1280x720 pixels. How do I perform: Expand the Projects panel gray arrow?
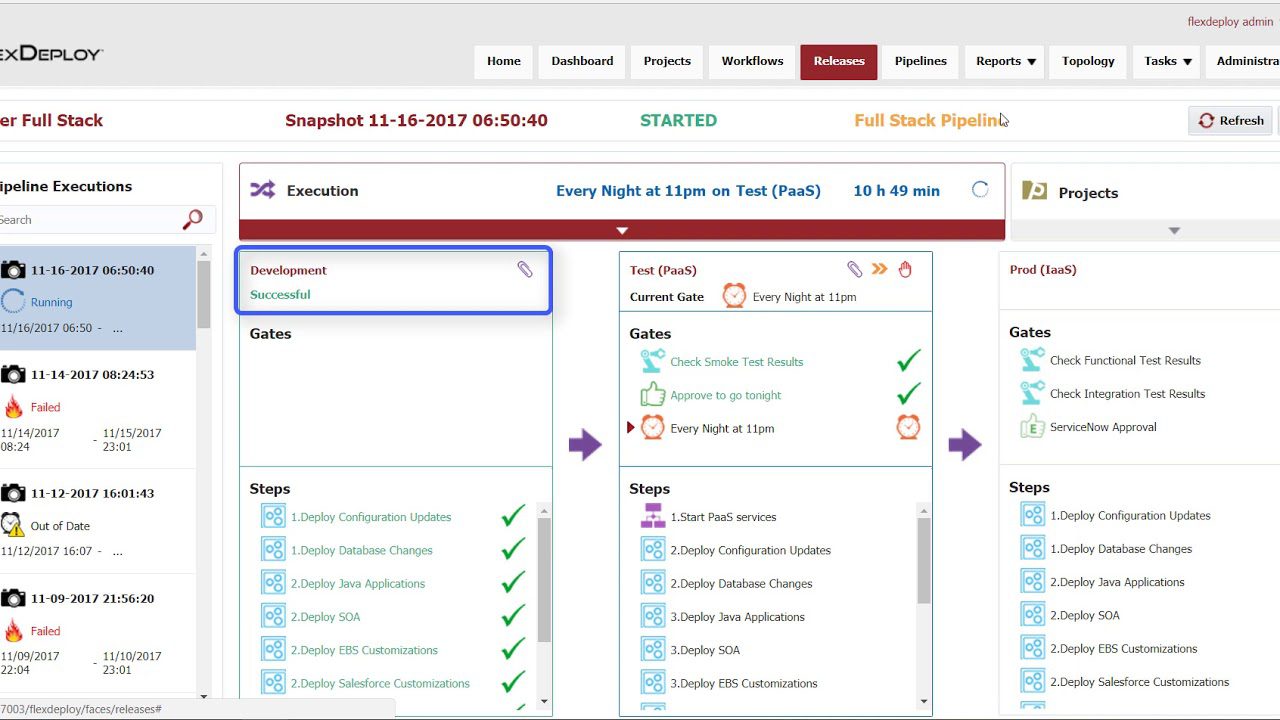coord(1174,231)
